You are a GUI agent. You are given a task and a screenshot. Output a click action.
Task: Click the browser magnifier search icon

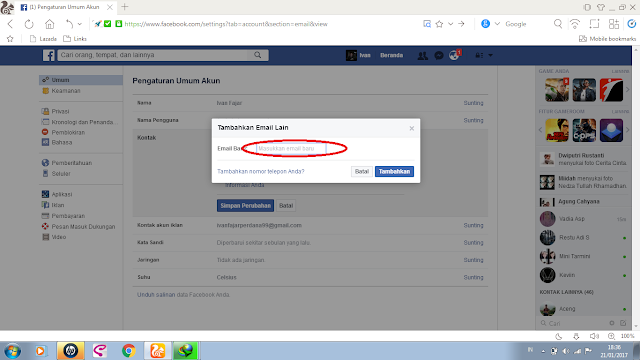coord(558,24)
